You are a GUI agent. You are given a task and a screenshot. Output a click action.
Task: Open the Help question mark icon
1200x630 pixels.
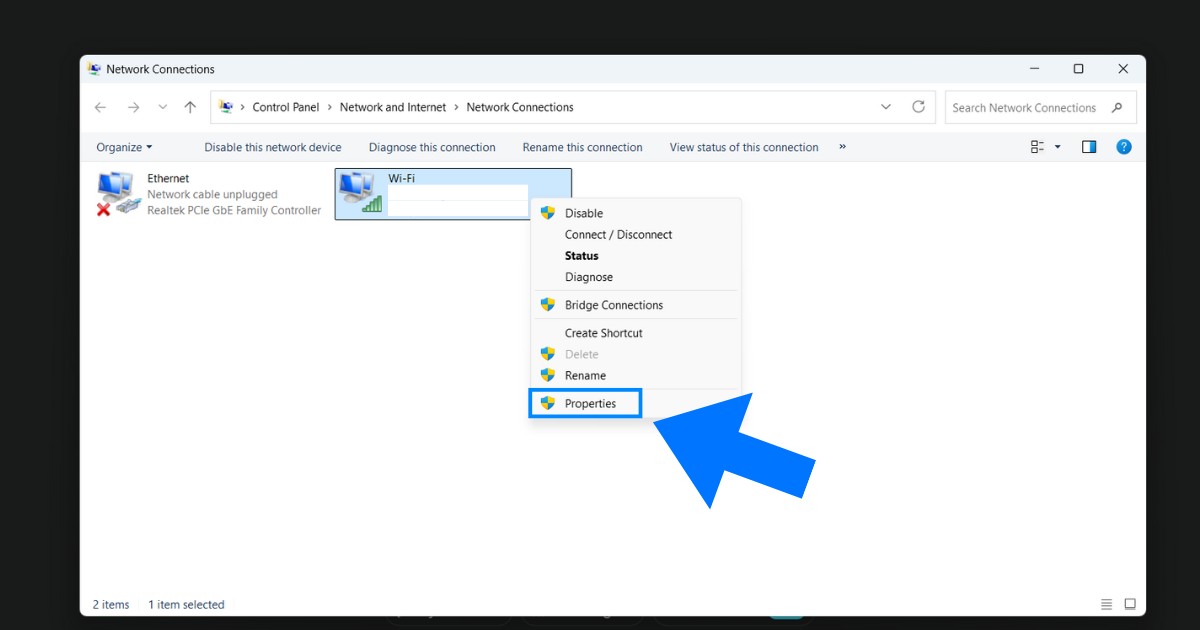[x=1123, y=147]
